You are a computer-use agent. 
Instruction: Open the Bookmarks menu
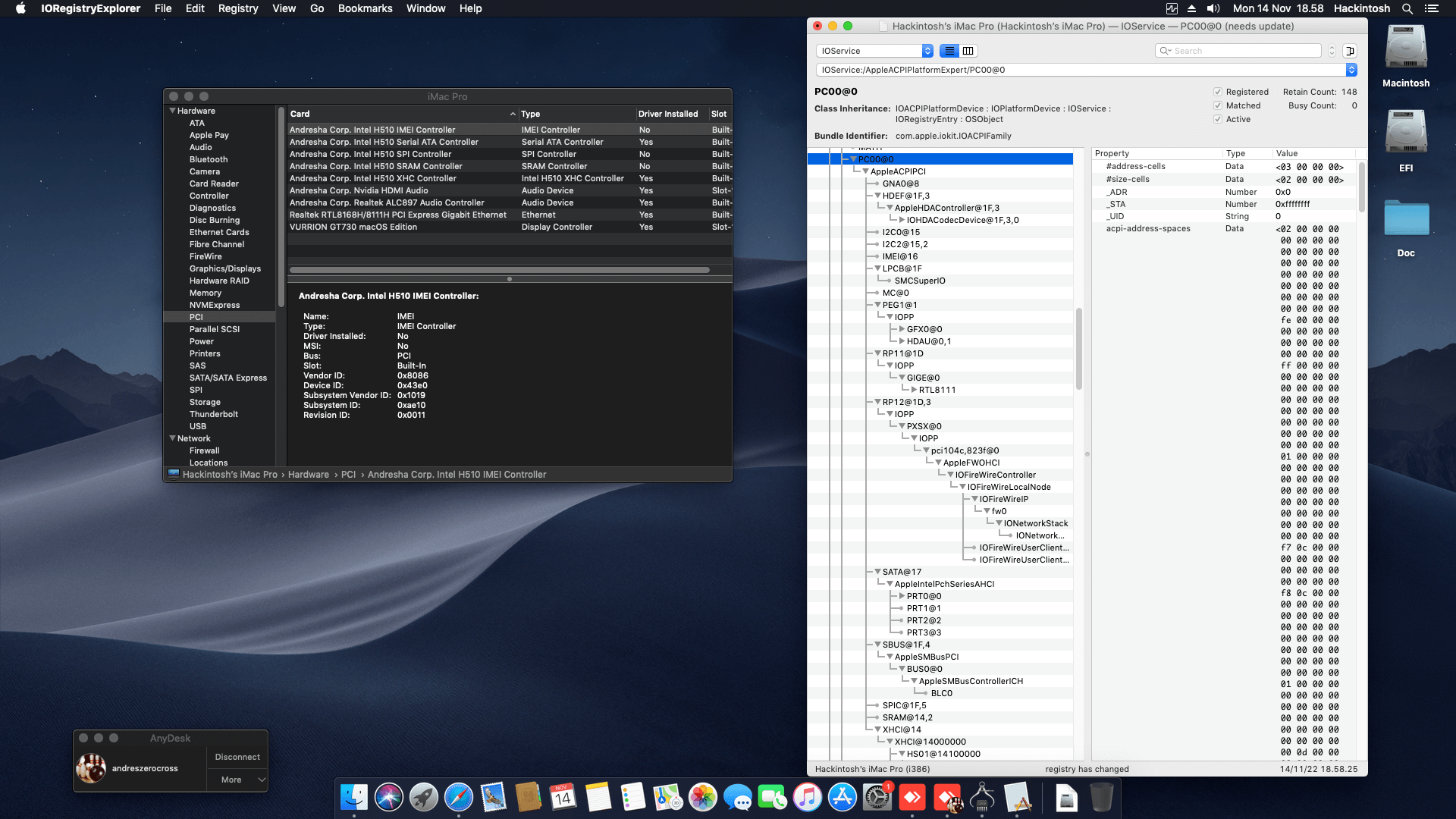pos(365,8)
